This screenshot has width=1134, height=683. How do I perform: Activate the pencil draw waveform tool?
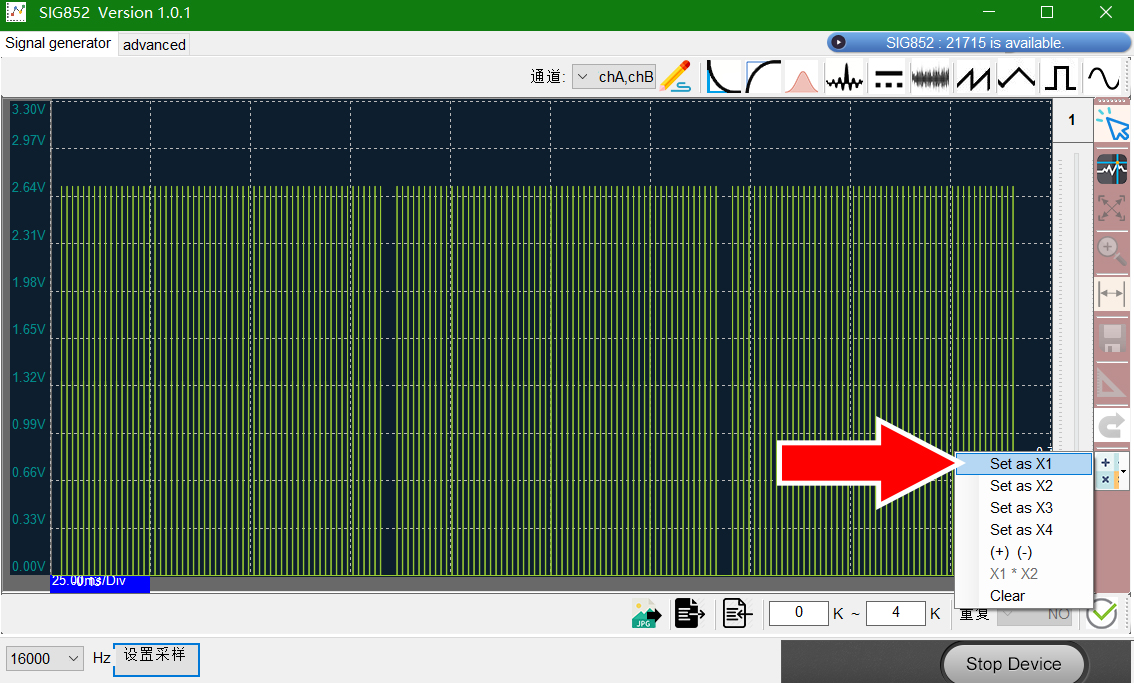click(x=675, y=77)
